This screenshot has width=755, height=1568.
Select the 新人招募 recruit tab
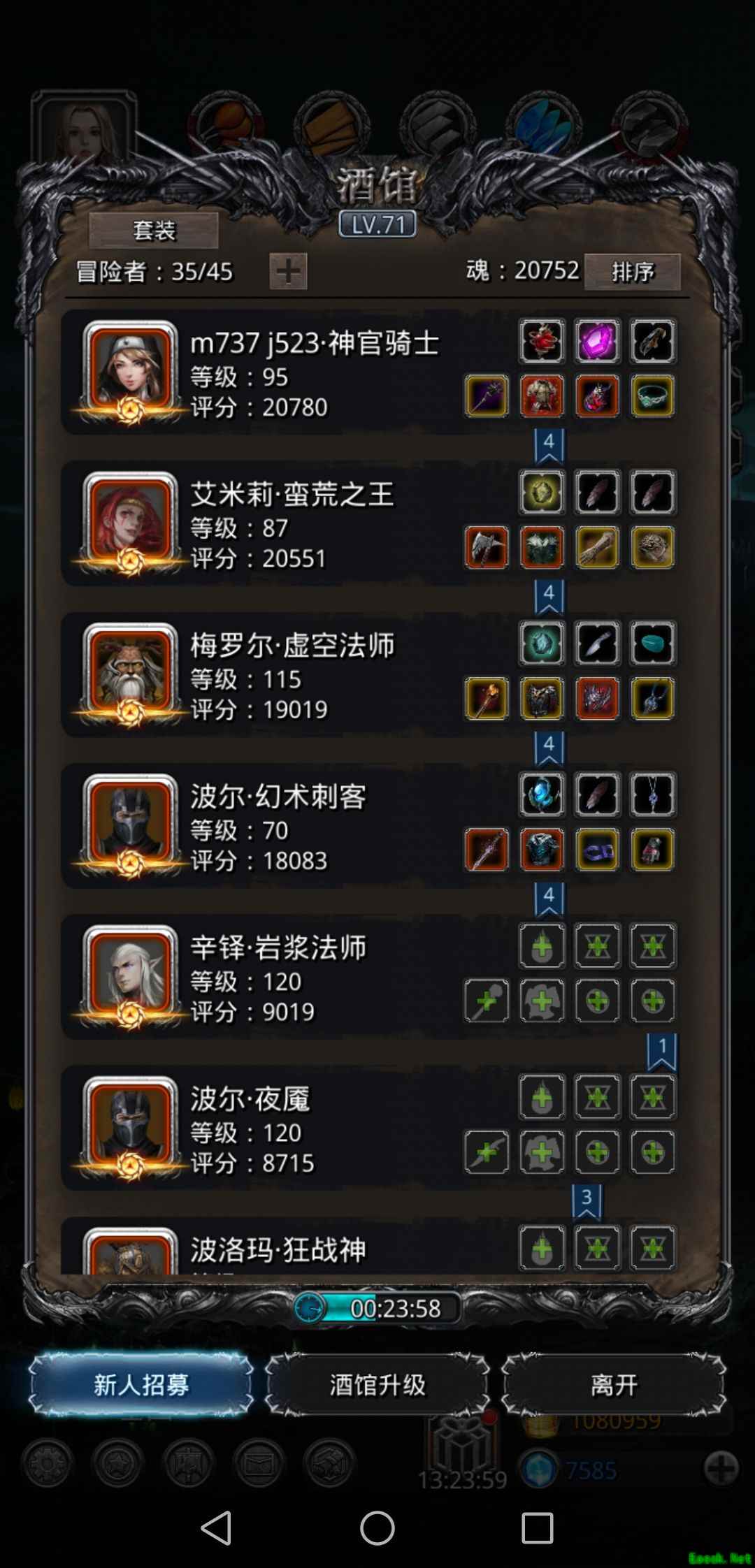(x=141, y=1384)
